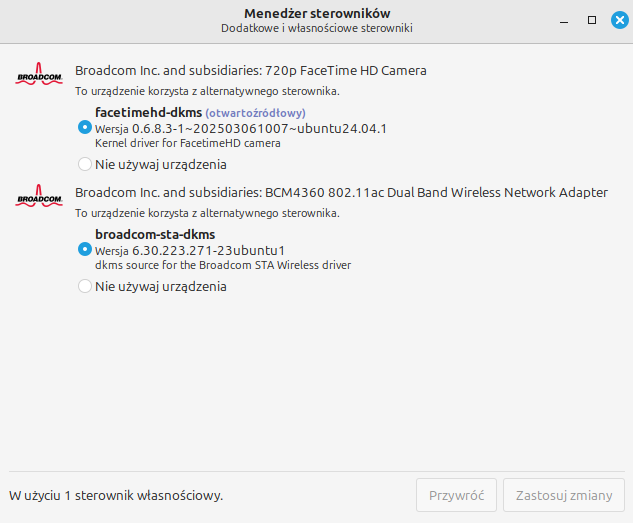Choose 'Nie używaj urządzenia' for the FaceTime camera
The width and height of the screenshot is (633, 523).
pyautogui.click(x=85, y=164)
